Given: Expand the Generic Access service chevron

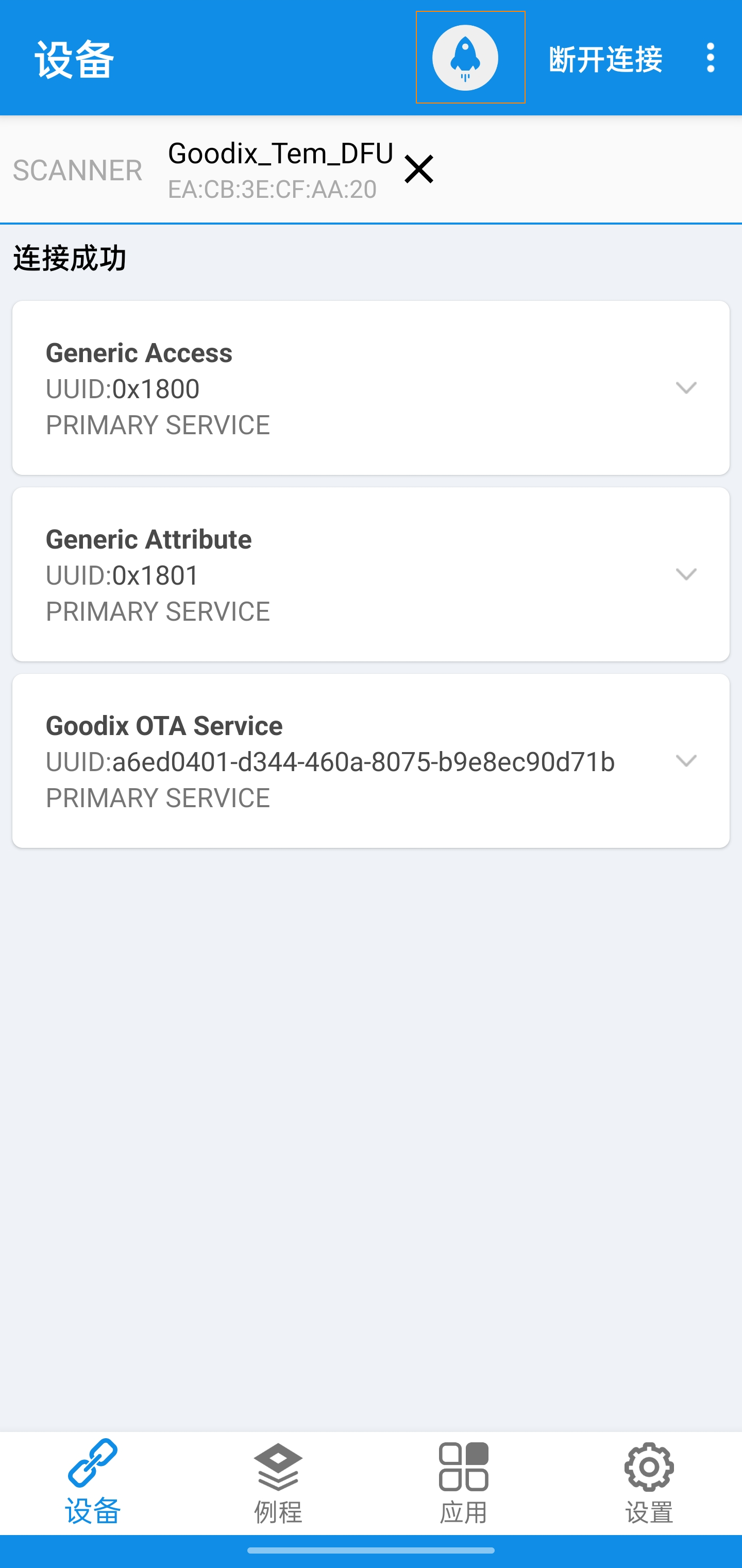Looking at the screenshot, I should pos(686,388).
